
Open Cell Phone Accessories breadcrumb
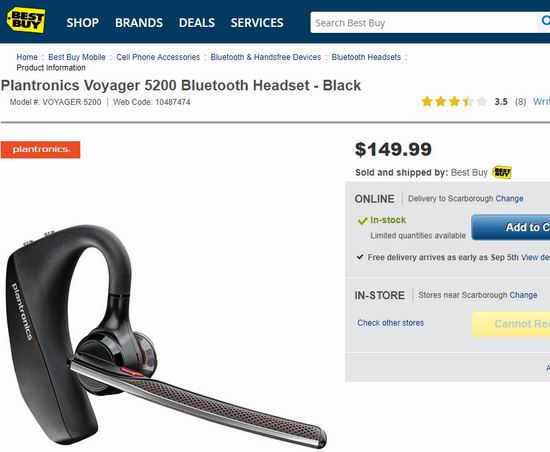click(158, 57)
